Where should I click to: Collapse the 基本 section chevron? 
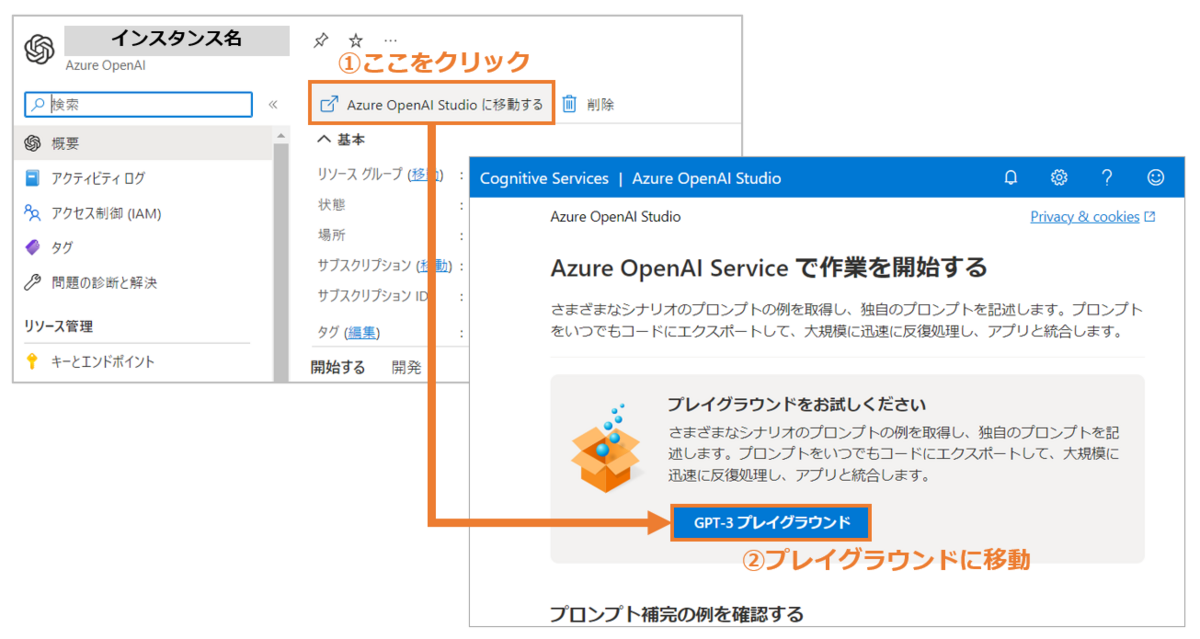click(324, 139)
